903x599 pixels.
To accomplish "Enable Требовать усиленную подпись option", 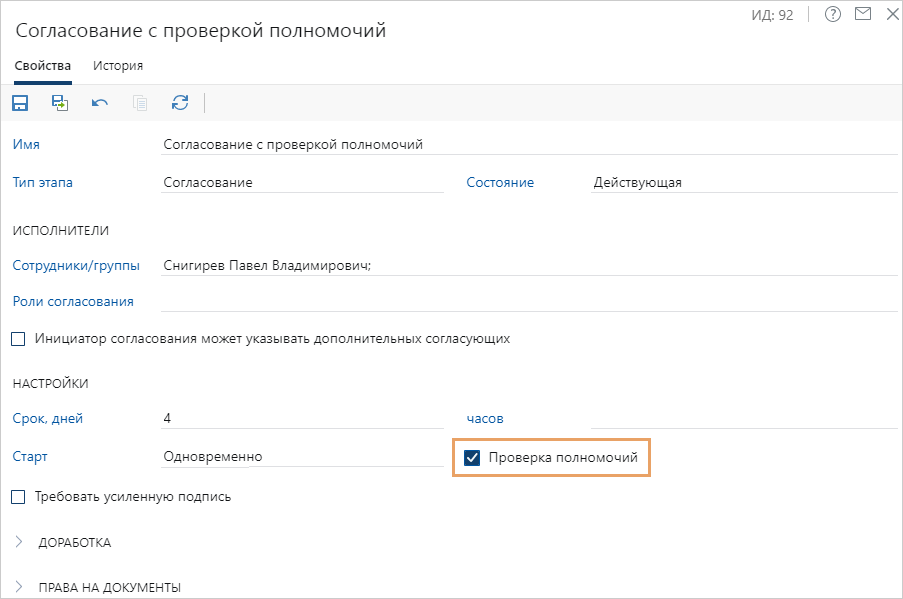I will tap(17, 495).
